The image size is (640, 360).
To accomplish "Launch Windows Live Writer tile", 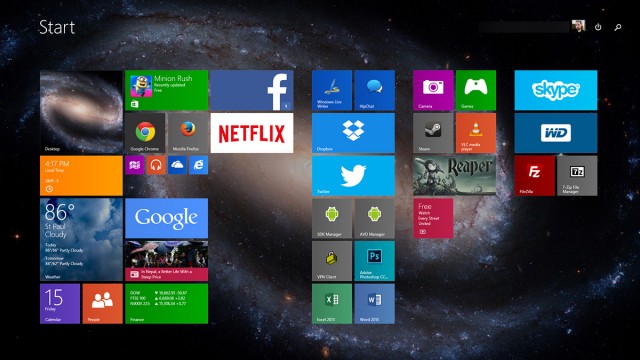I will pyautogui.click(x=332, y=90).
